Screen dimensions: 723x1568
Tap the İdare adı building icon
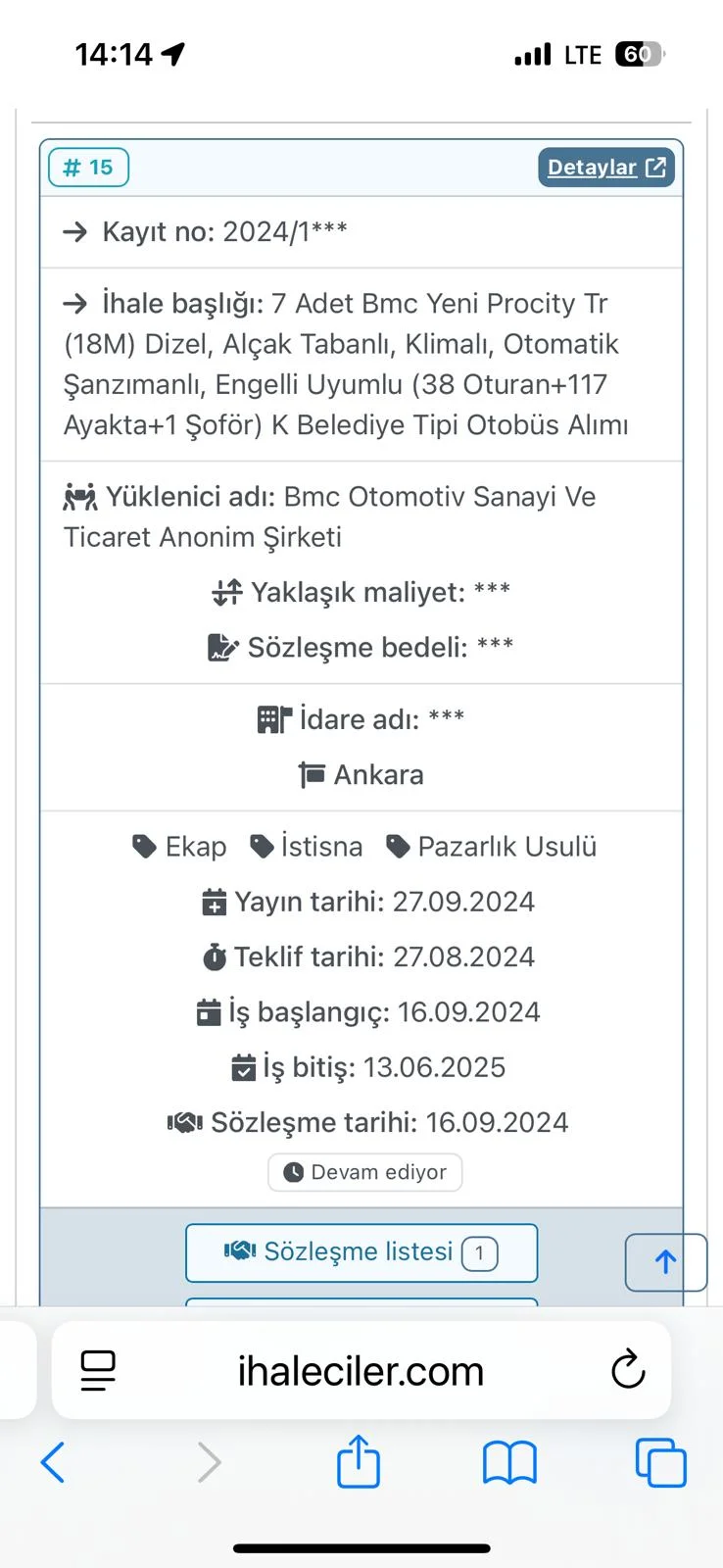274,720
